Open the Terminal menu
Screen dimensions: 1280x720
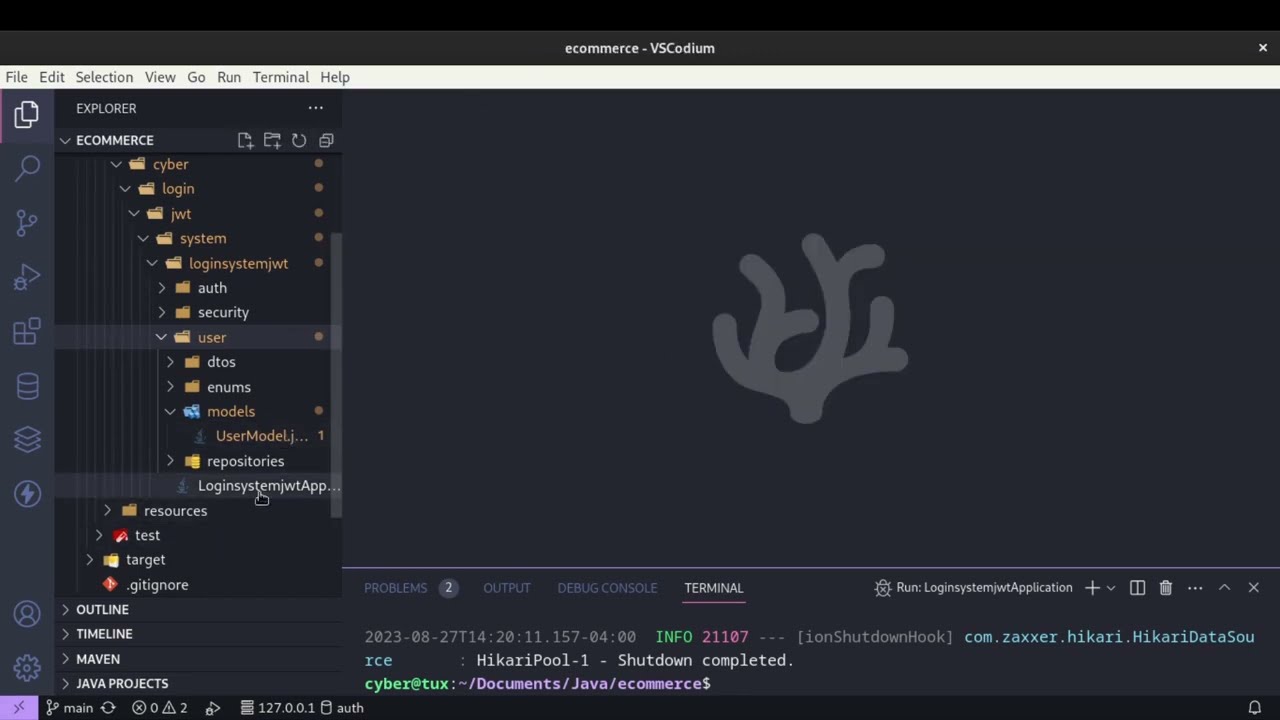[281, 77]
